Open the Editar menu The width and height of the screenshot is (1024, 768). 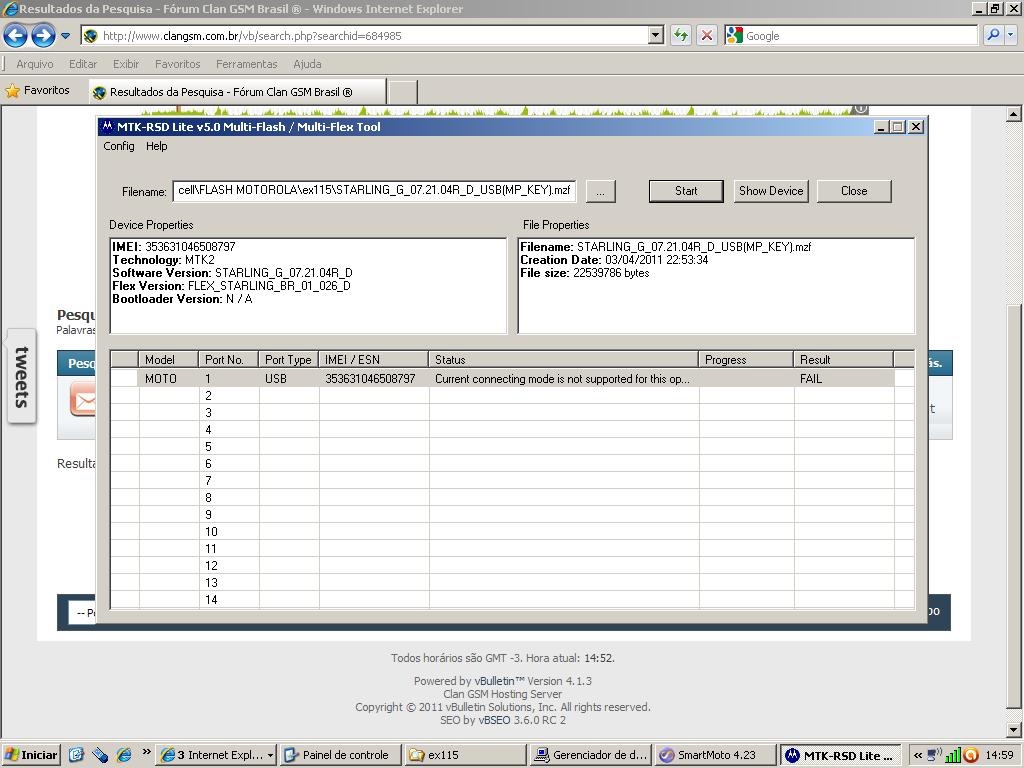[x=83, y=64]
